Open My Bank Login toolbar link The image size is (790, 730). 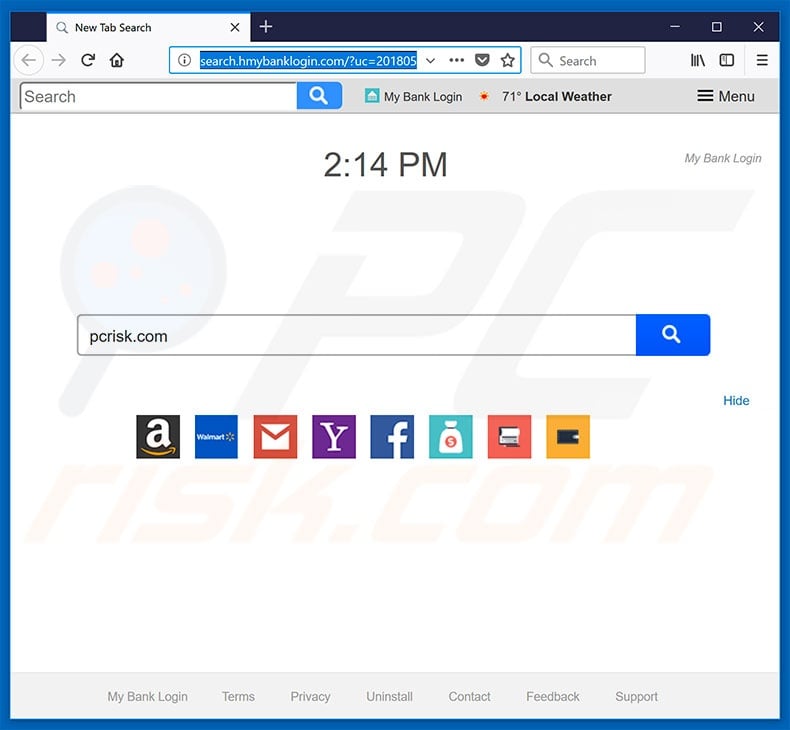pos(414,96)
